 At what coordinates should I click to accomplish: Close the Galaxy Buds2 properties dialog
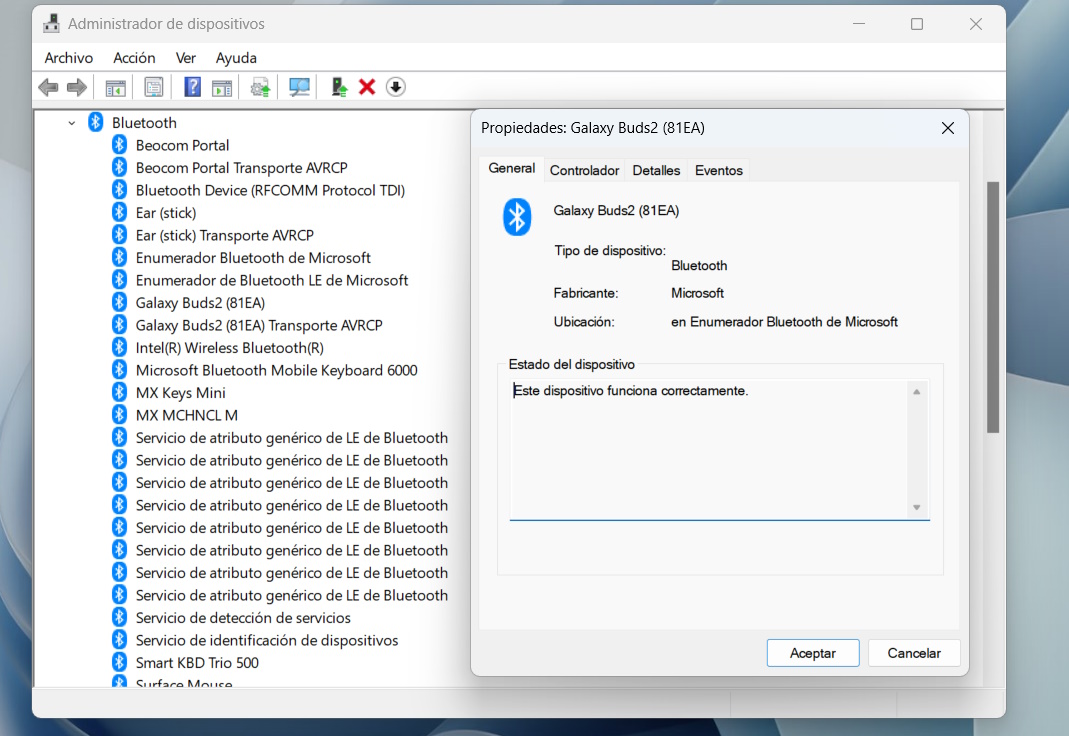tap(947, 128)
